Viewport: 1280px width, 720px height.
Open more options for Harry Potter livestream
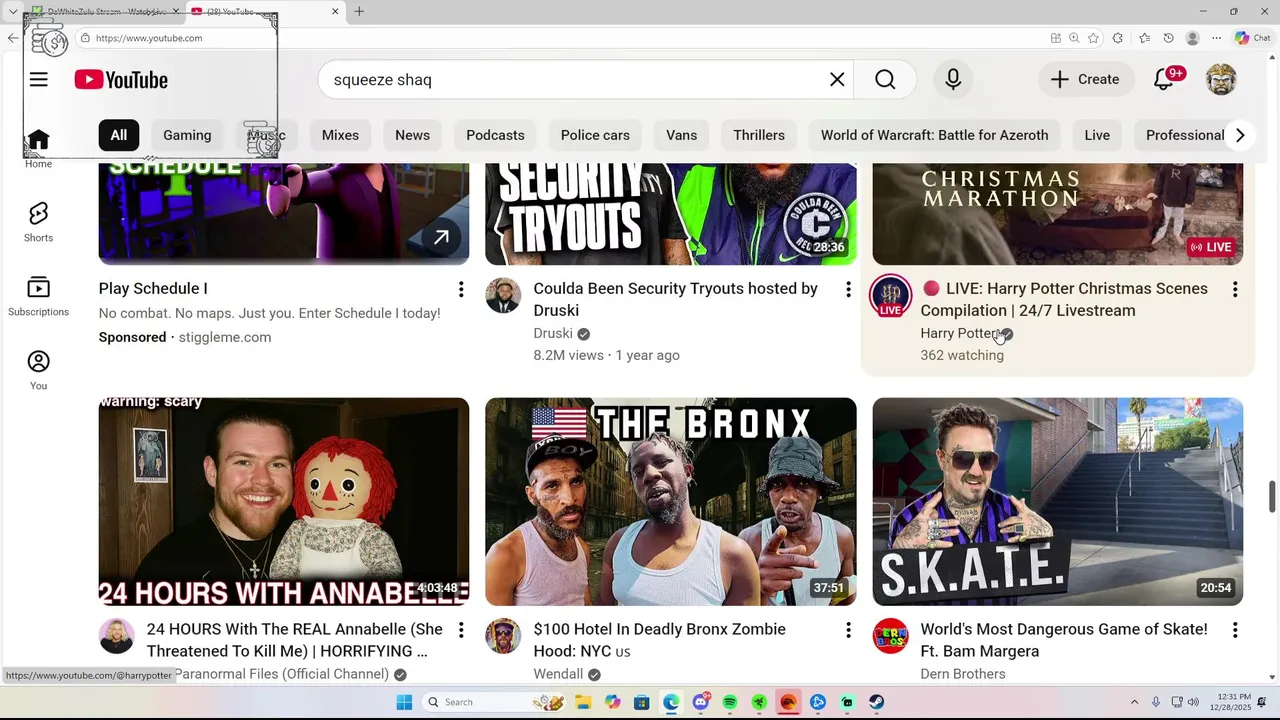pos(1235,289)
